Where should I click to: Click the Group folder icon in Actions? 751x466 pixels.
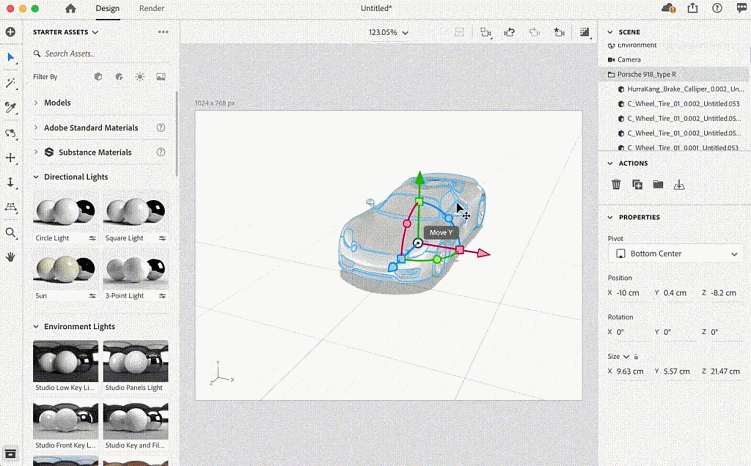click(658, 184)
